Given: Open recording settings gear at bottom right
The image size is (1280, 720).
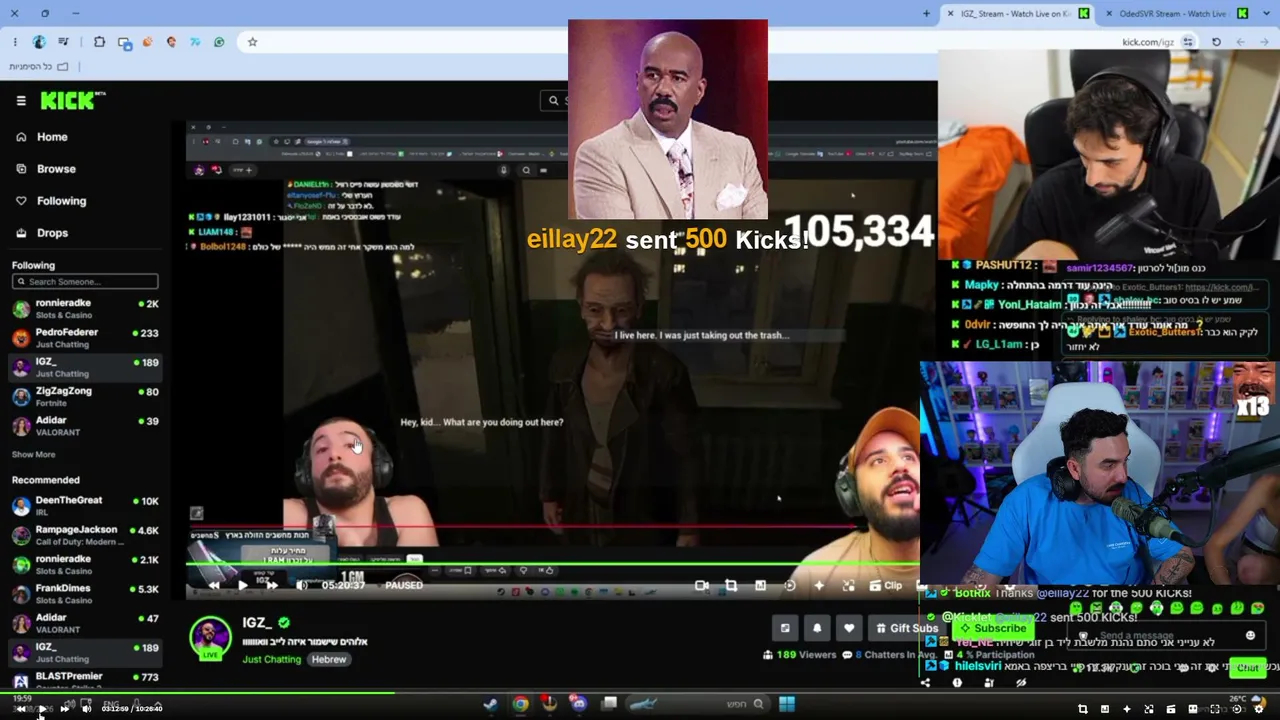Looking at the screenshot, I should coord(1259,709).
